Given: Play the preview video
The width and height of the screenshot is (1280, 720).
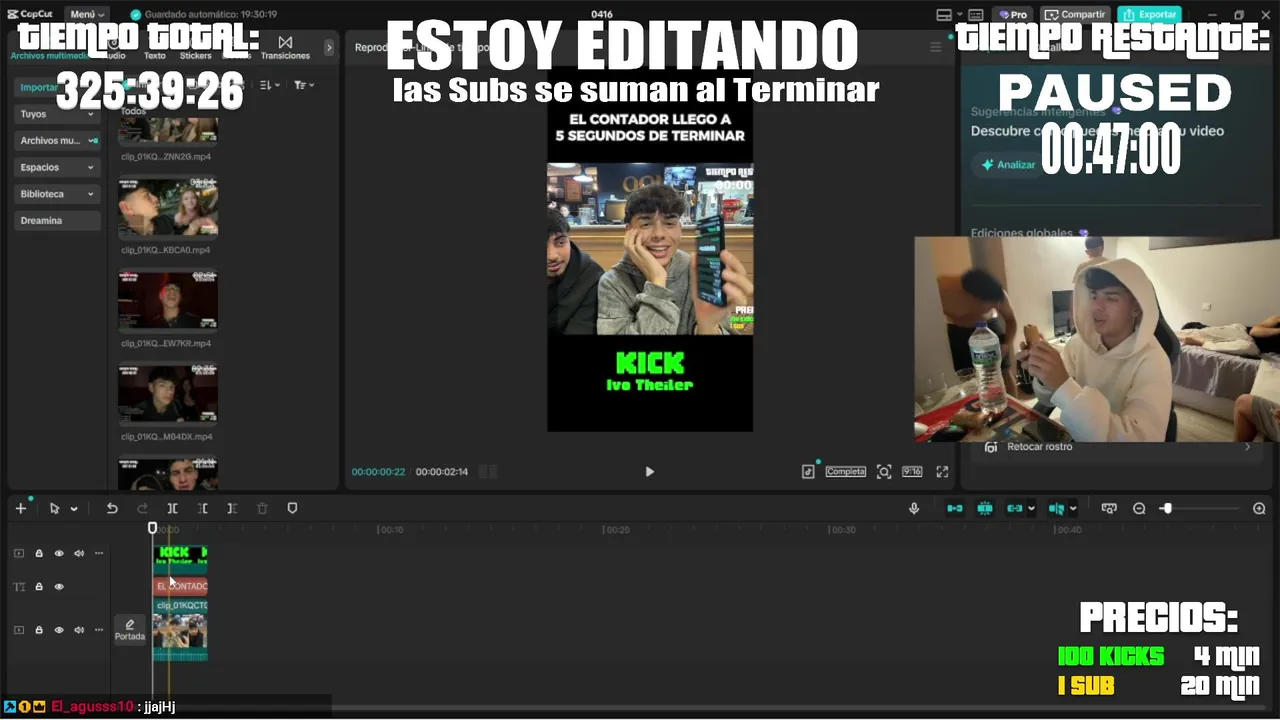Looking at the screenshot, I should click(x=649, y=472).
